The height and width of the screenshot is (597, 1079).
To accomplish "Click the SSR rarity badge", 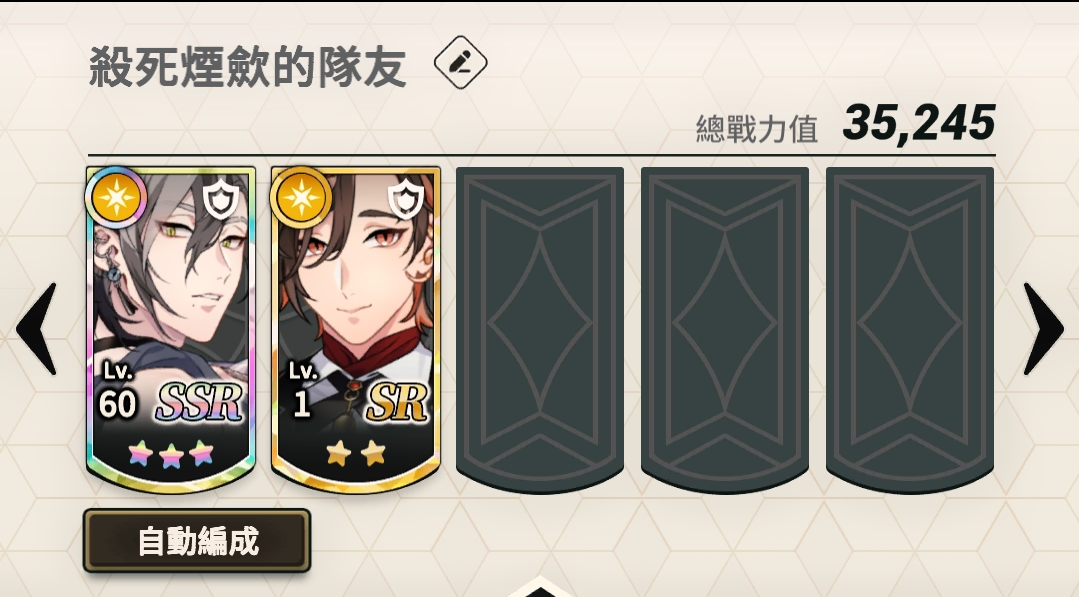I will [198, 401].
